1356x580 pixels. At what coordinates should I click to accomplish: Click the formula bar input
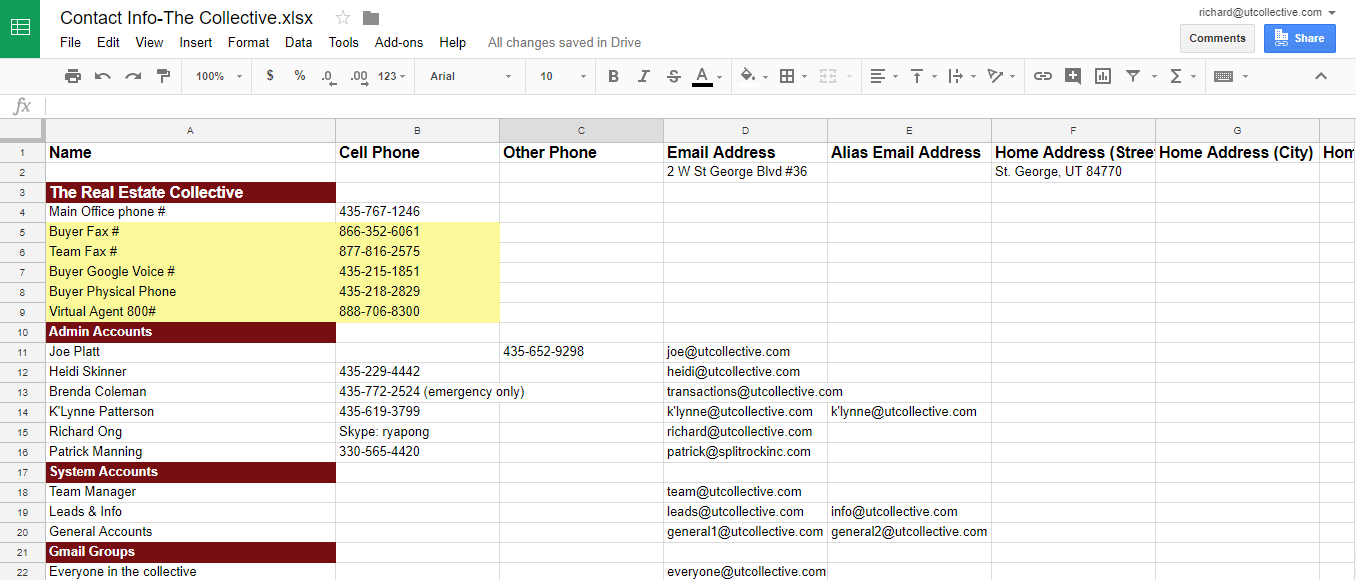700,106
